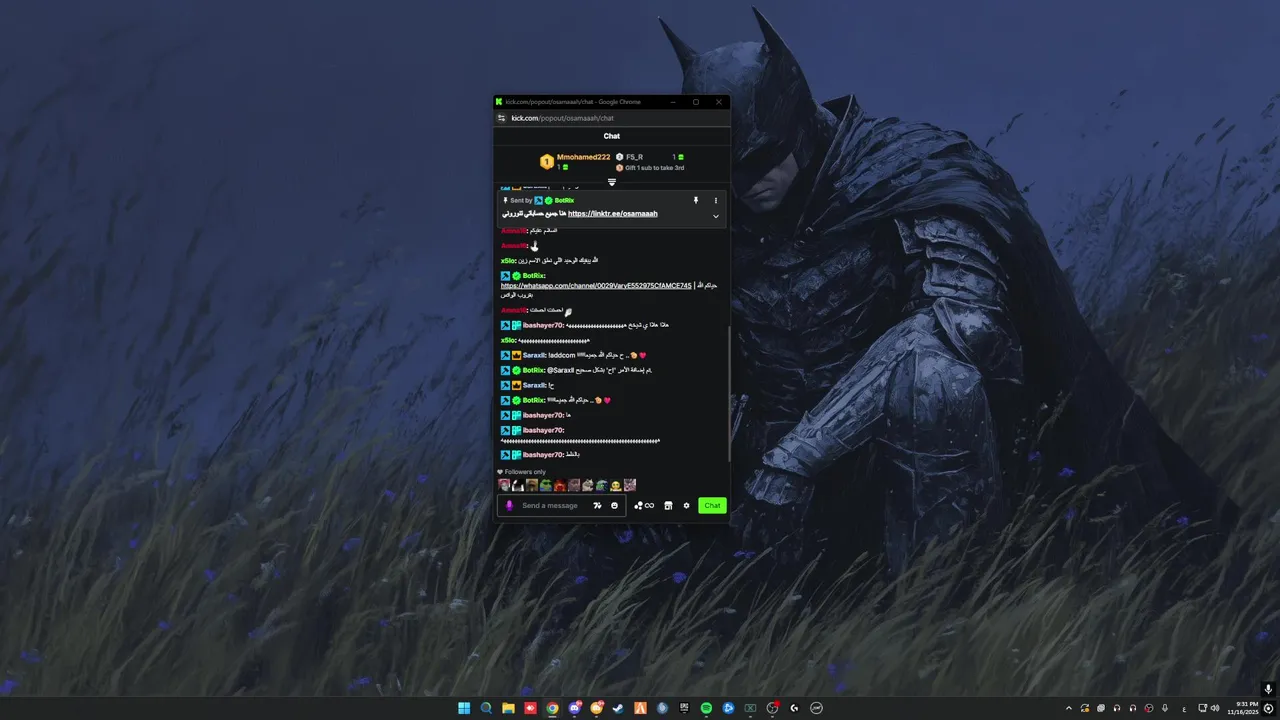Screen dimensions: 1280x720
Task: Open the Windows Start menu
Action: [x=464, y=708]
